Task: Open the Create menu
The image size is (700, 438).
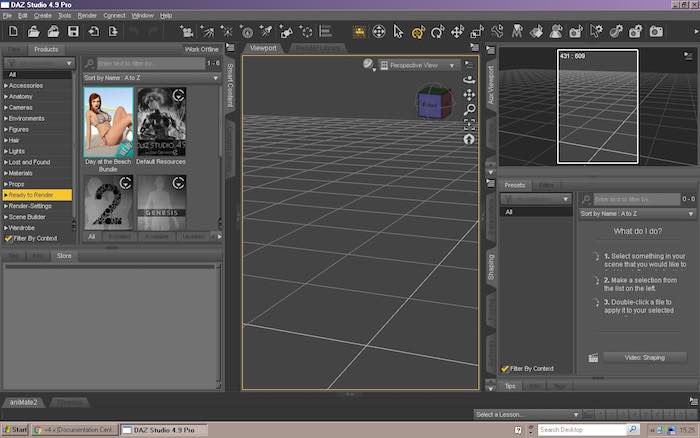Action: point(43,16)
